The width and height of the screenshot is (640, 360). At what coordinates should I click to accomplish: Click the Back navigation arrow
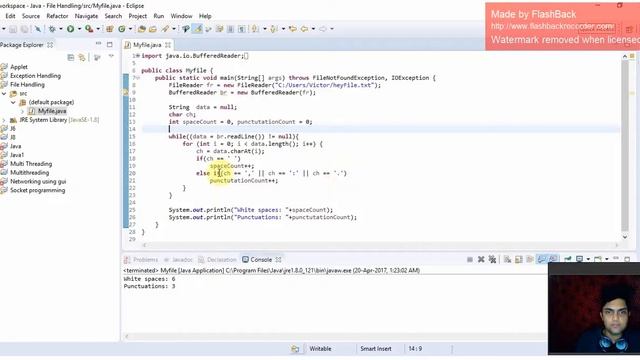click(x=304, y=29)
